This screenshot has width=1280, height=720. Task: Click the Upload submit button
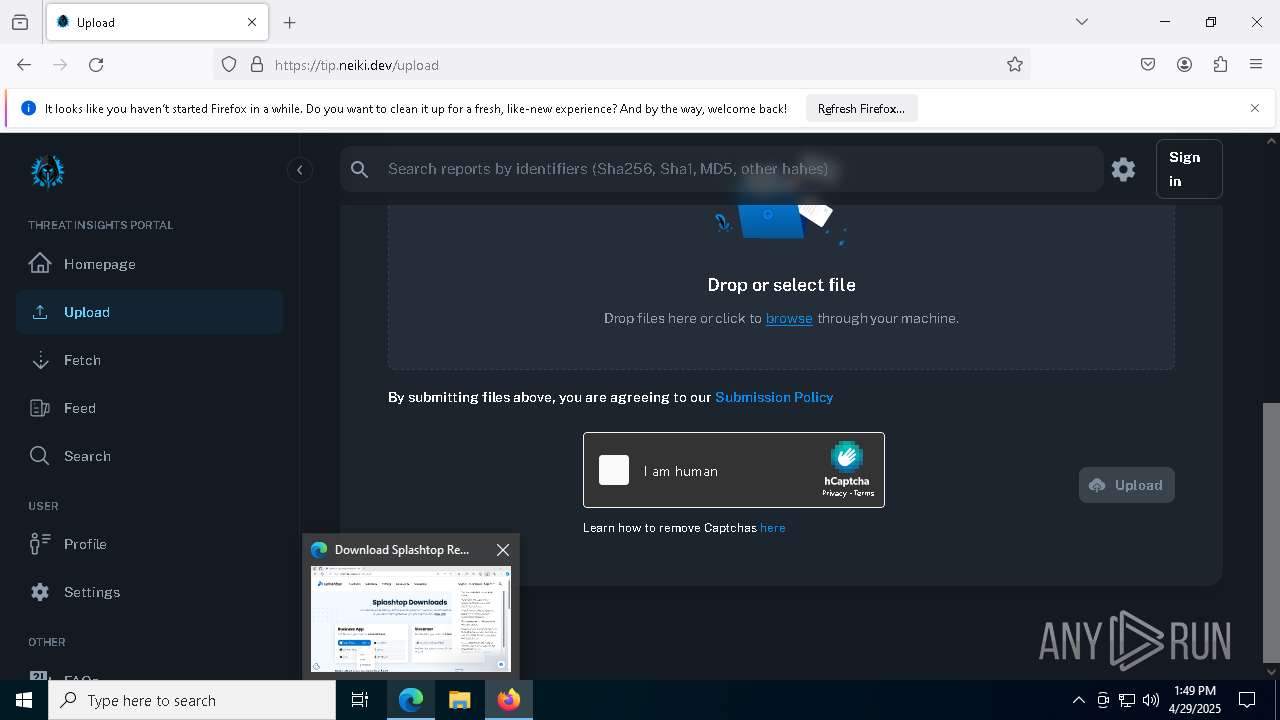click(x=1127, y=485)
